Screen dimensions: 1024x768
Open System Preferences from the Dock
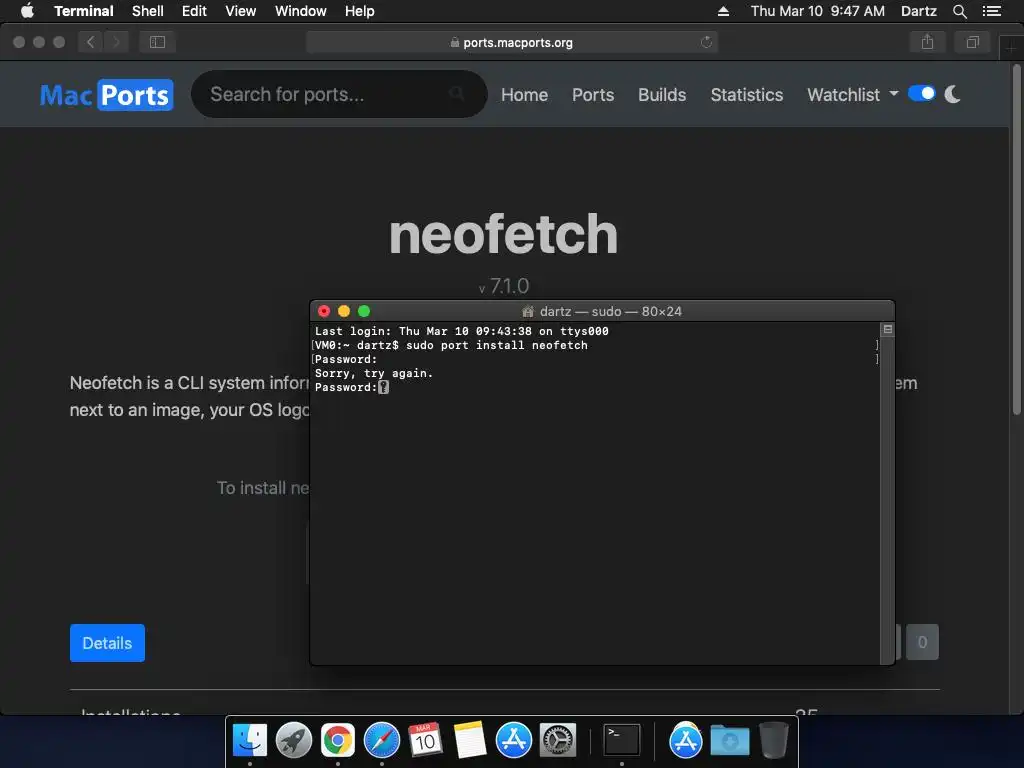click(558, 741)
